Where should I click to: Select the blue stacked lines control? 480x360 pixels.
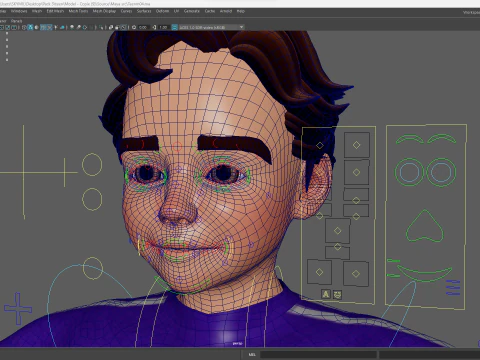point(453,288)
